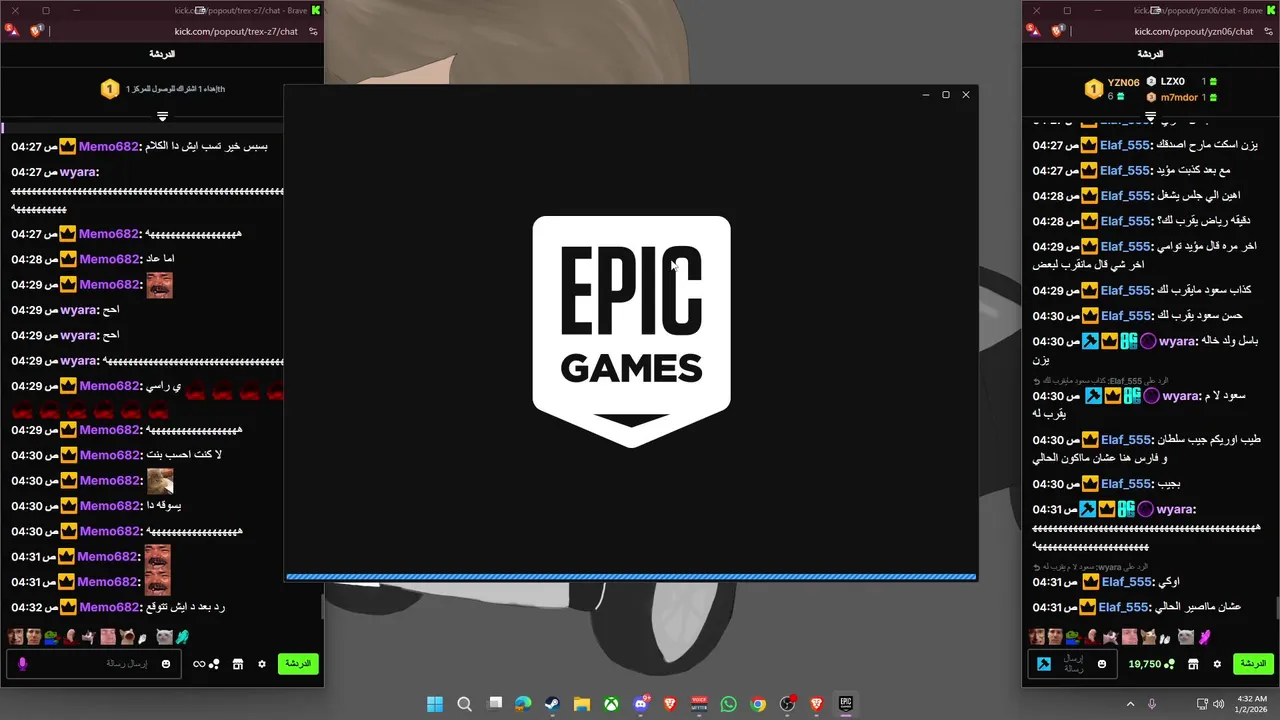The width and height of the screenshot is (1280, 720).
Task: Click Epic Games launcher loading progress bar
Action: click(631, 577)
